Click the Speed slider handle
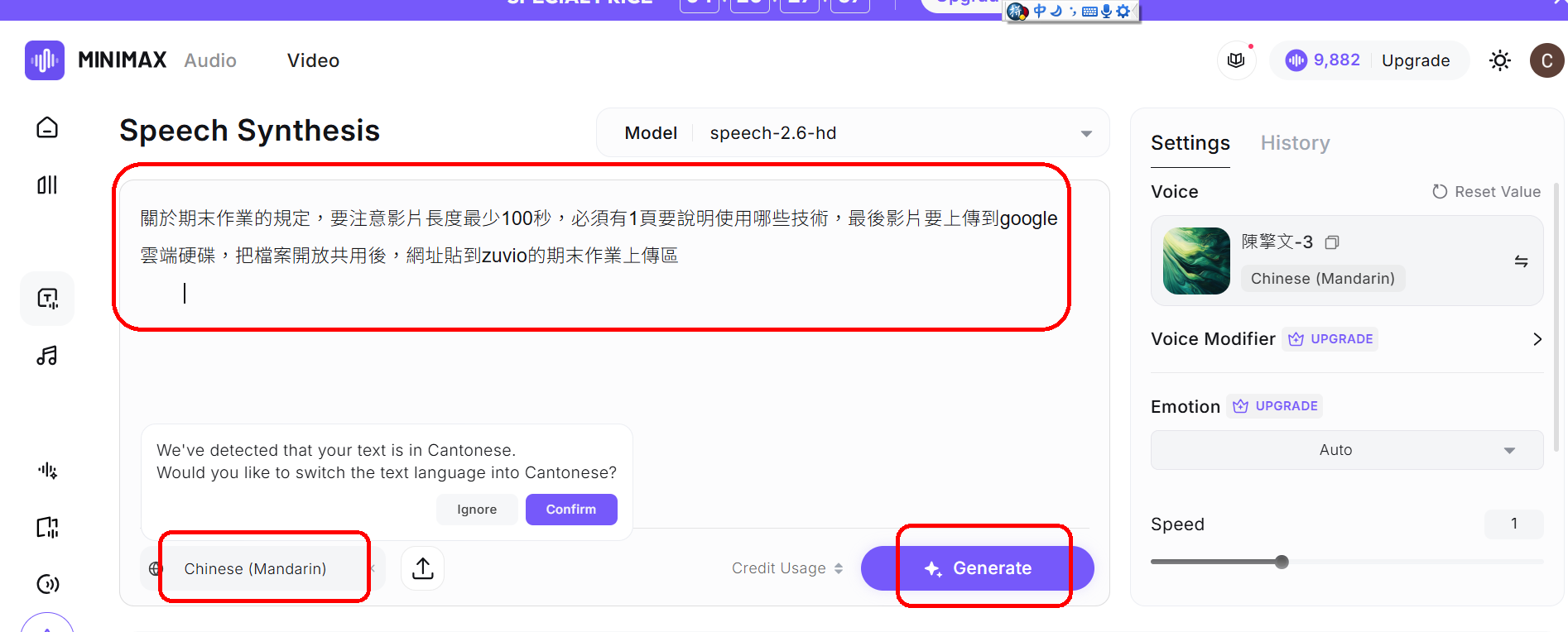 [1282, 563]
